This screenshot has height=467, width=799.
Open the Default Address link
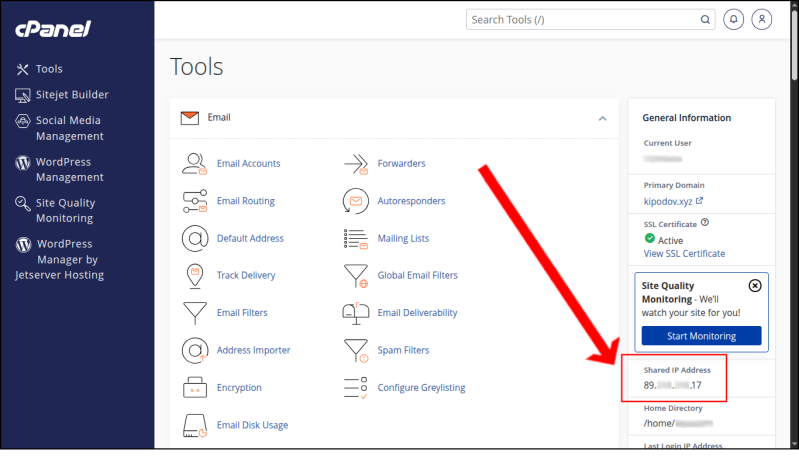250,238
